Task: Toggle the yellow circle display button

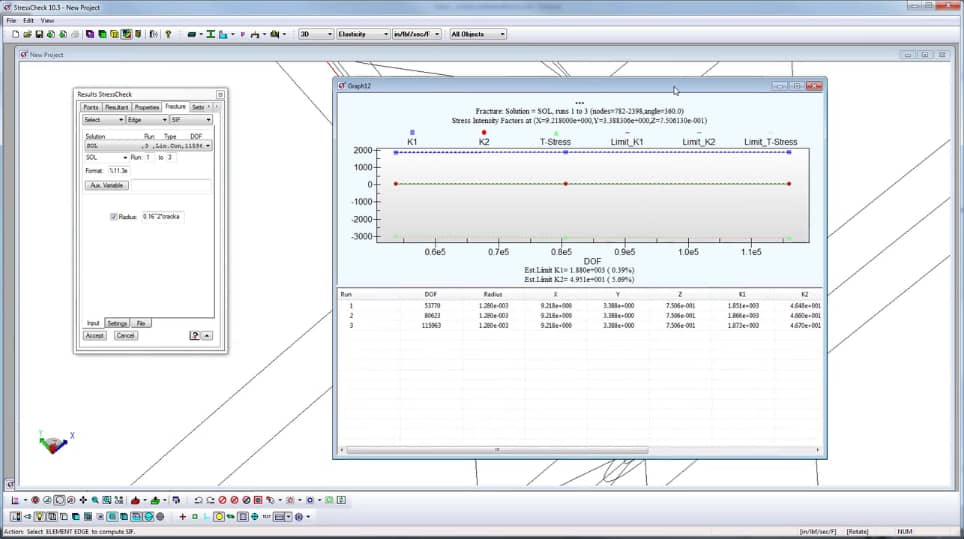Action: [218, 517]
